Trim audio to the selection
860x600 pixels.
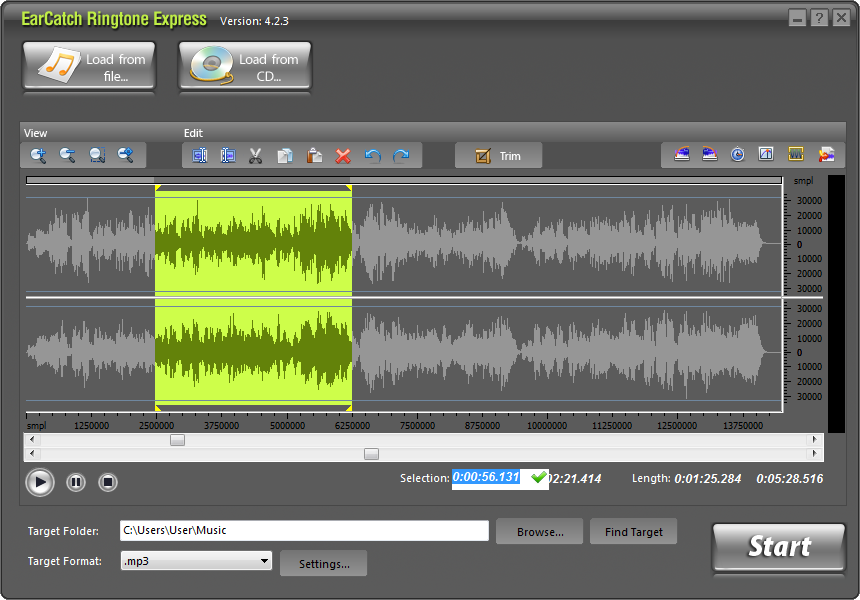click(x=499, y=156)
